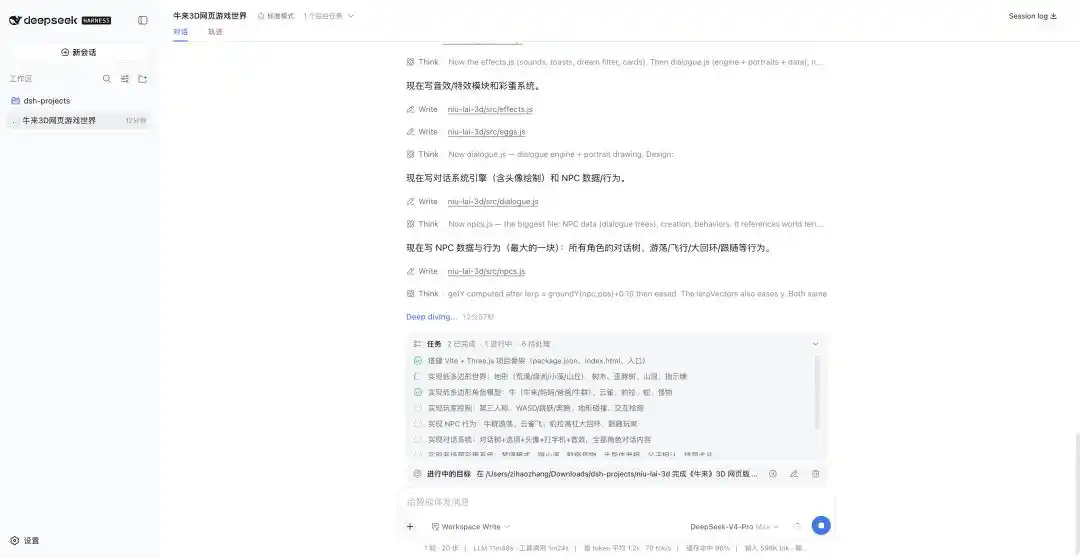Open workspace search magnifier icon
This screenshot has width=1080, height=558.
click(x=107, y=79)
